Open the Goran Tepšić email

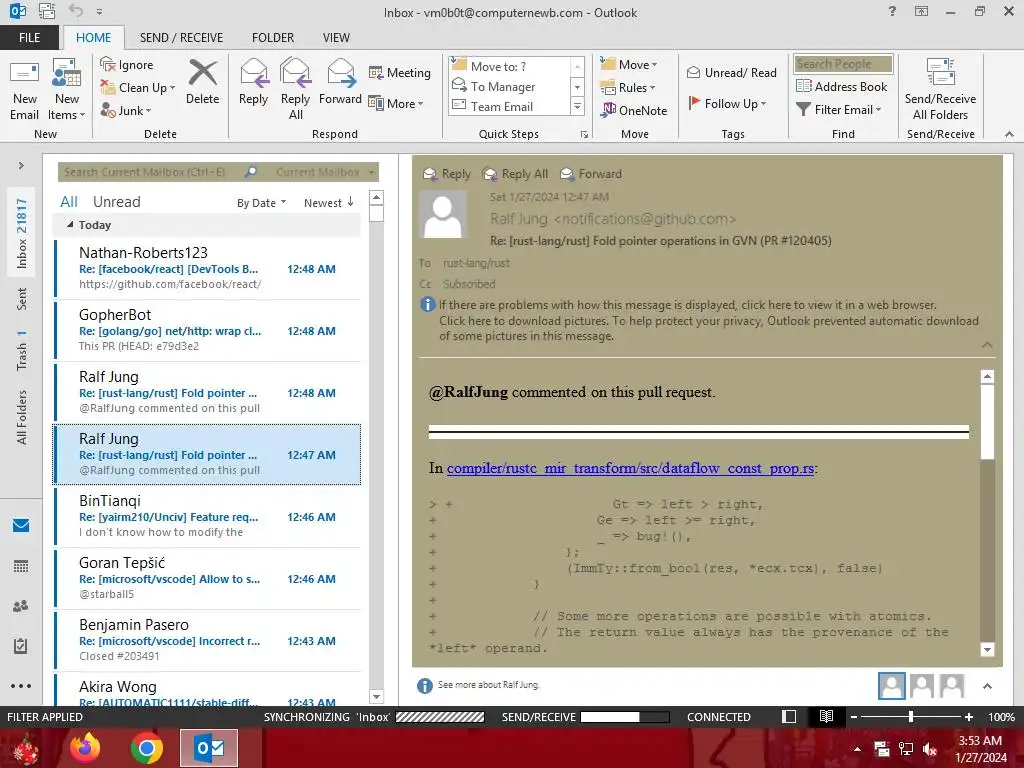207,578
